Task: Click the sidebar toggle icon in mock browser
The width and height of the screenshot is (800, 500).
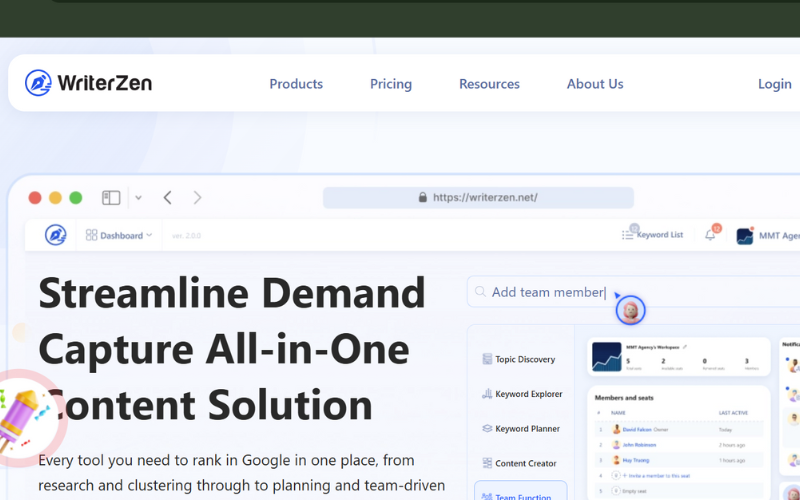Action: point(111,197)
